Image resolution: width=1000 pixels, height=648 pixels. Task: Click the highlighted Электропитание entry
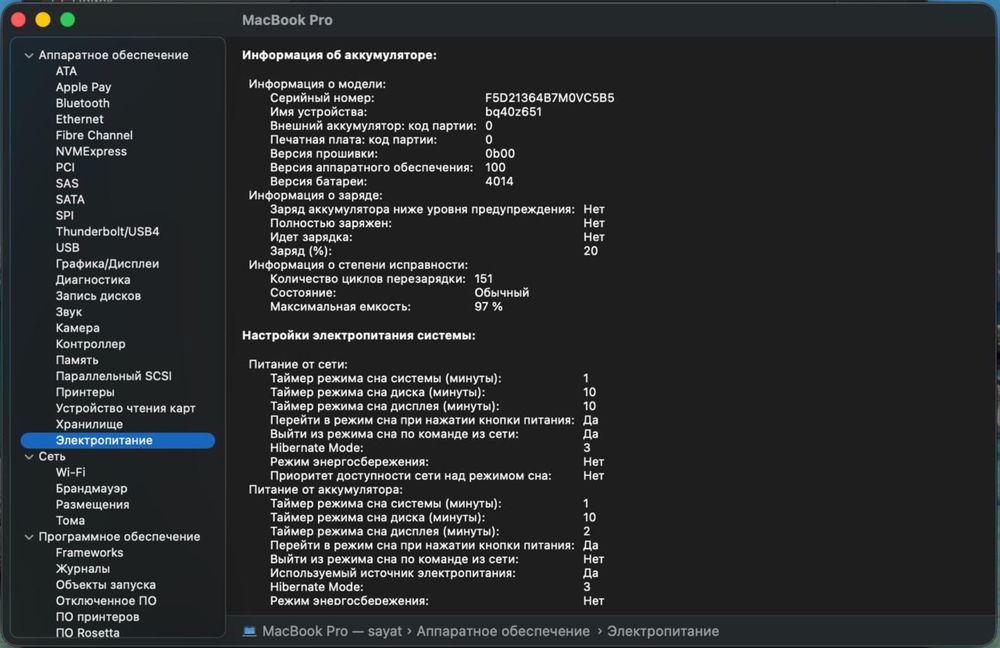tap(117, 440)
